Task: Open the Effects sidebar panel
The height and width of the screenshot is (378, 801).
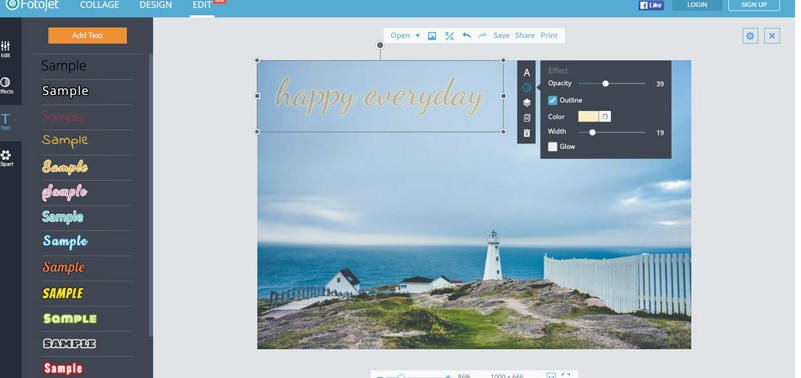Action: coord(5,85)
